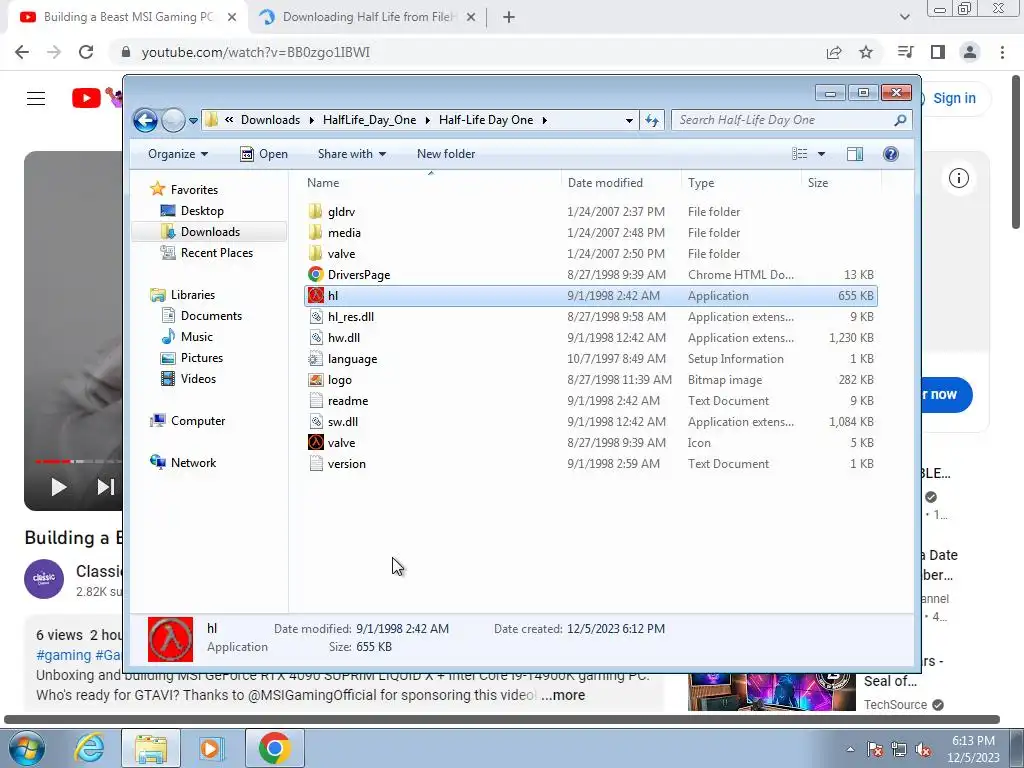
Task: Click the Change your view icon
Action: [x=800, y=153]
